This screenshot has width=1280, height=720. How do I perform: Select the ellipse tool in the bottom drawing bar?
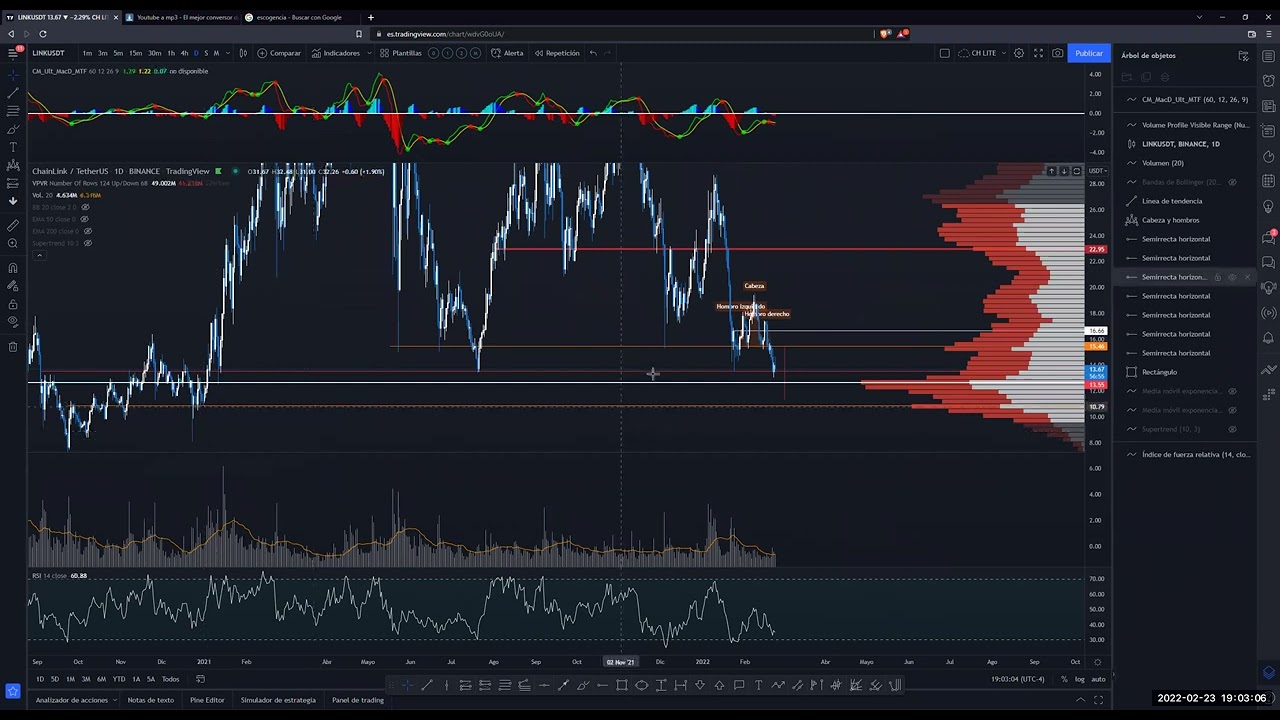coord(641,685)
